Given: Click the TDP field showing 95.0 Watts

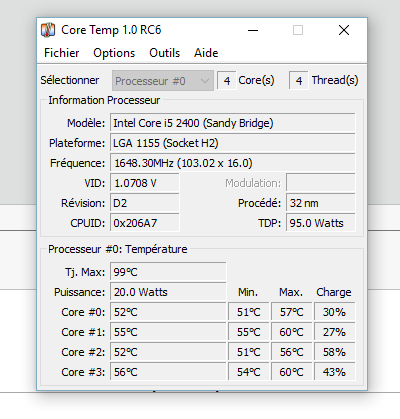Looking at the screenshot, I should [x=321, y=223].
